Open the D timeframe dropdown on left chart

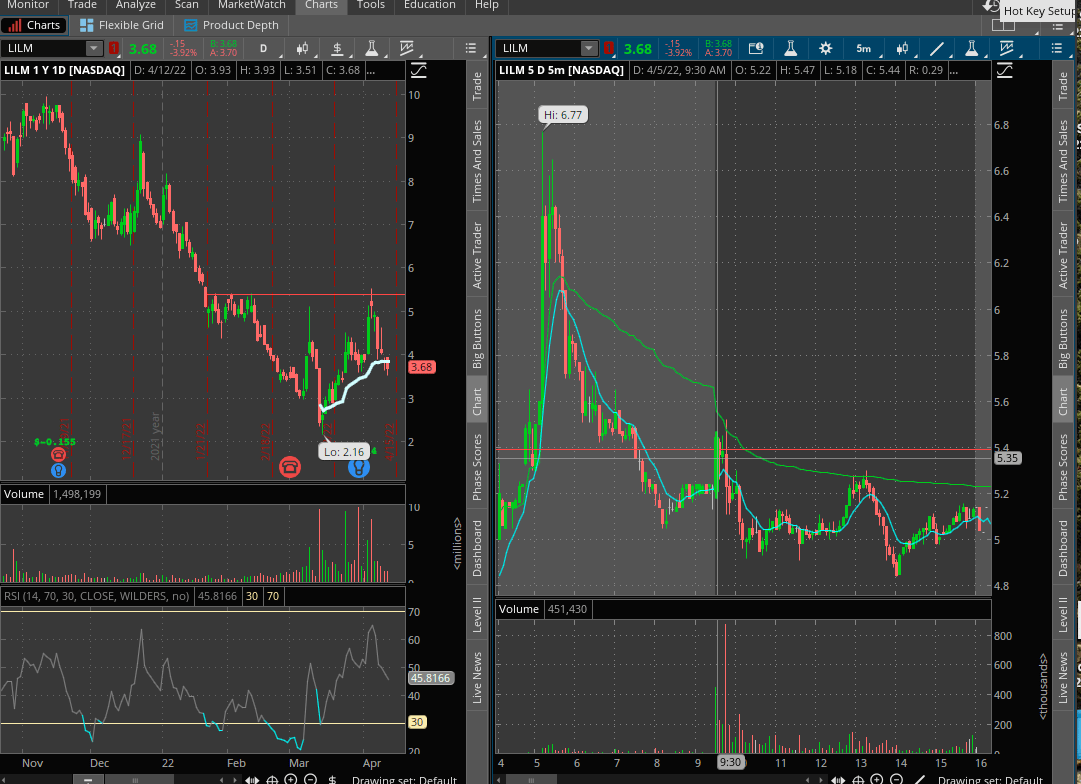[x=264, y=48]
